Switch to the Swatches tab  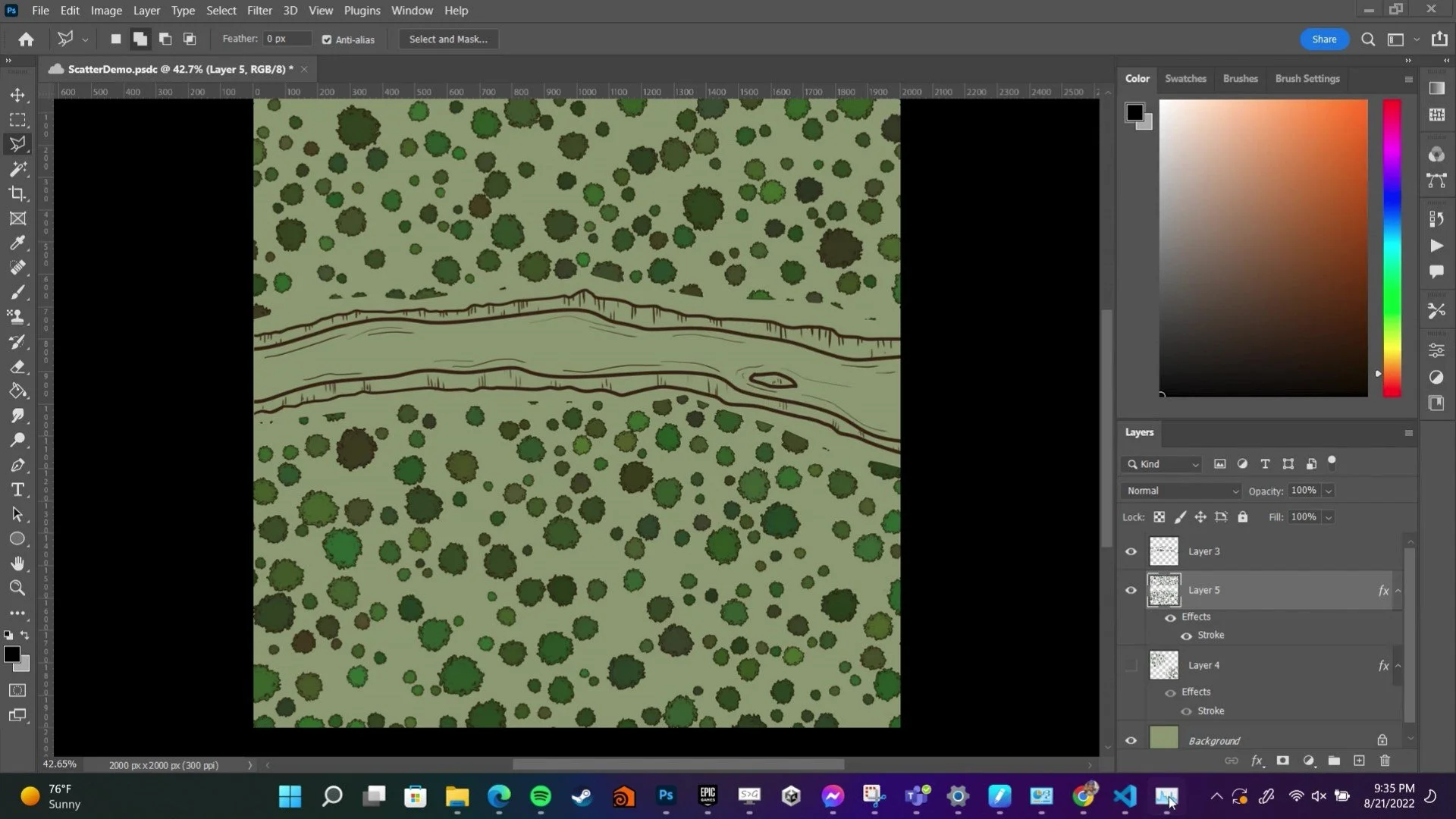pos(1185,79)
